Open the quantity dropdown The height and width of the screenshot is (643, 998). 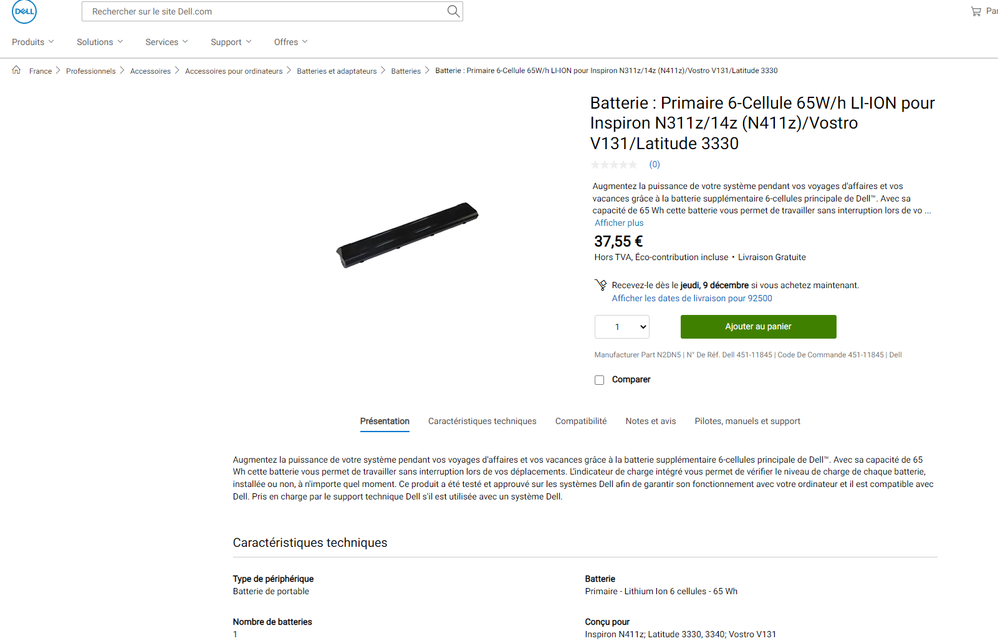point(622,327)
